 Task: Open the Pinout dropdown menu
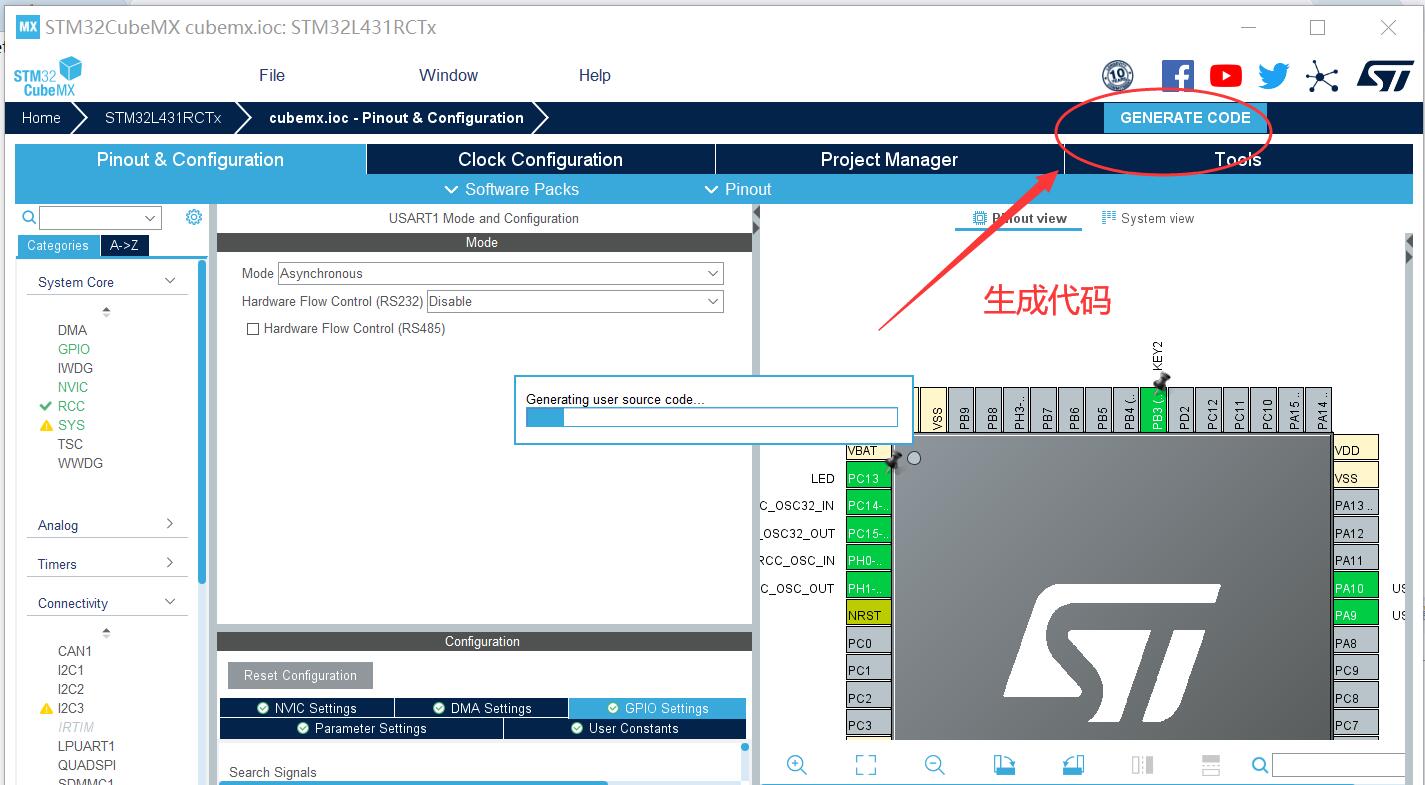pyautogui.click(x=738, y=189)
